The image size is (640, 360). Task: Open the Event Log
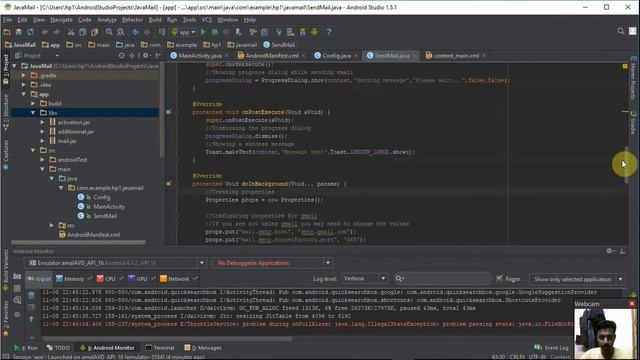[x=551, y=348]
